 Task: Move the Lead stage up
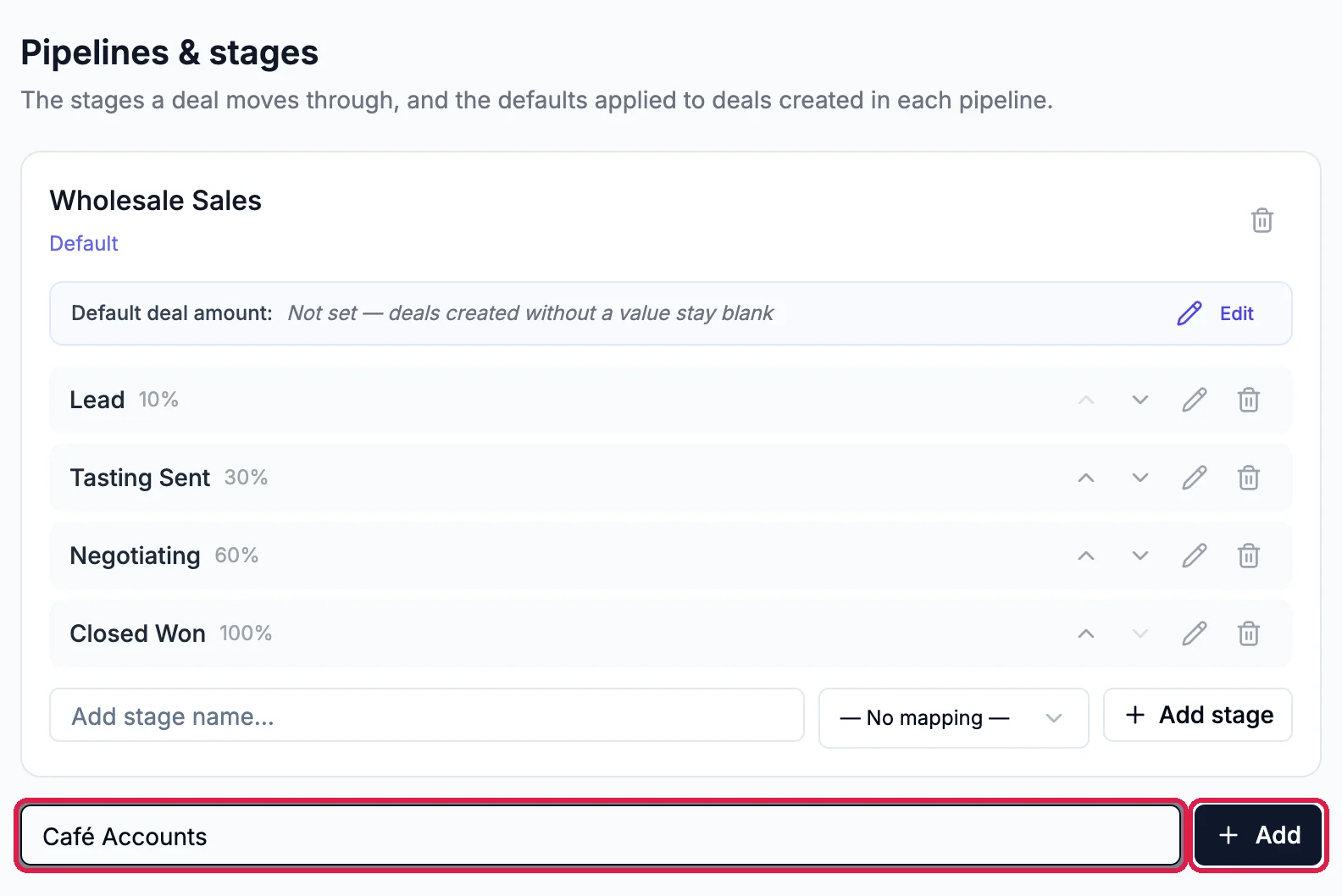click(1086, 400)
